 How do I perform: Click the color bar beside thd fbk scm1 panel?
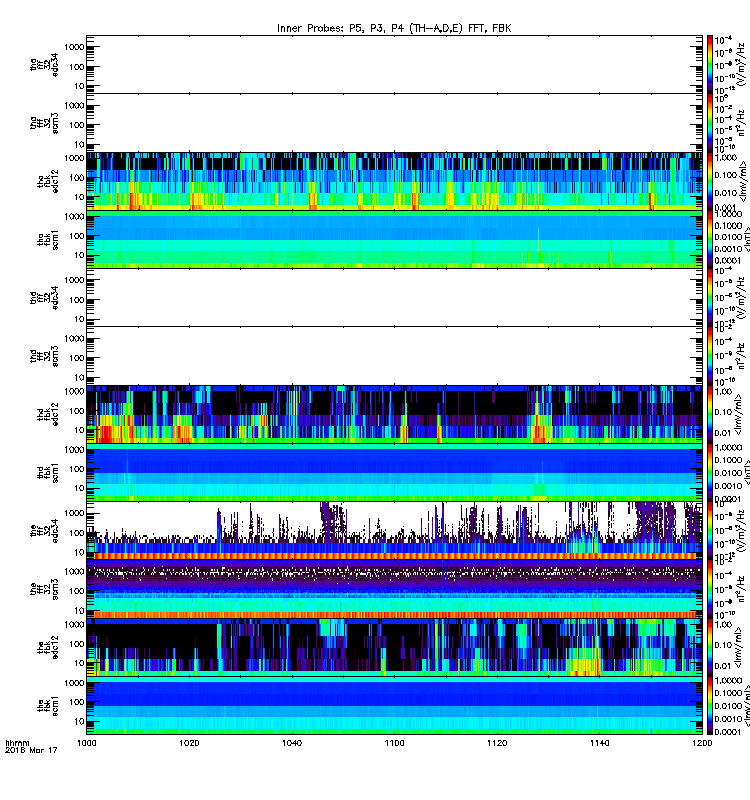710,472
